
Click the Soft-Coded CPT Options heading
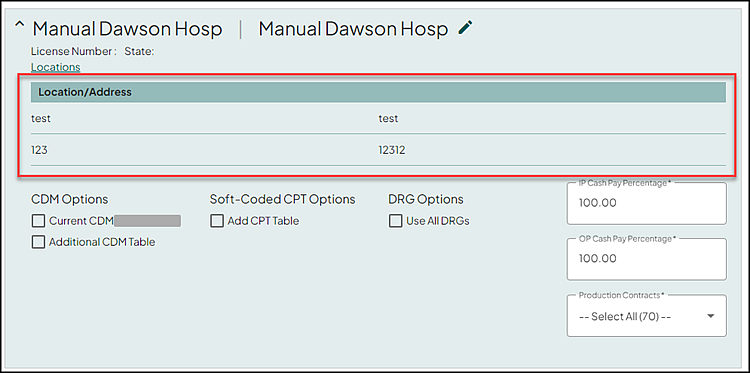click(282, 199)
